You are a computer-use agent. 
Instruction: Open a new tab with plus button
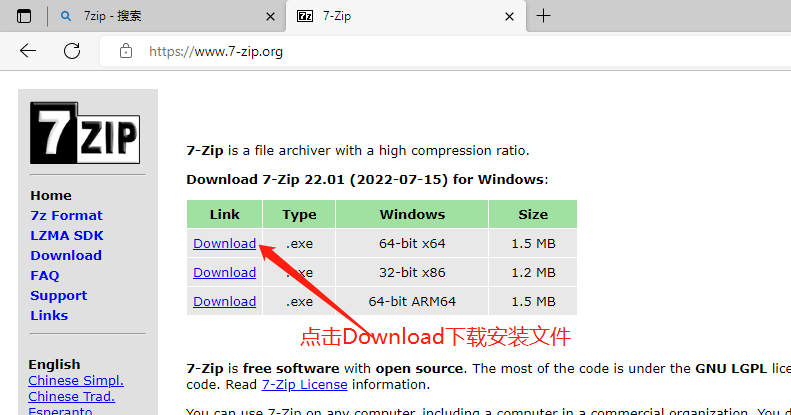click(x=543, y=16)
